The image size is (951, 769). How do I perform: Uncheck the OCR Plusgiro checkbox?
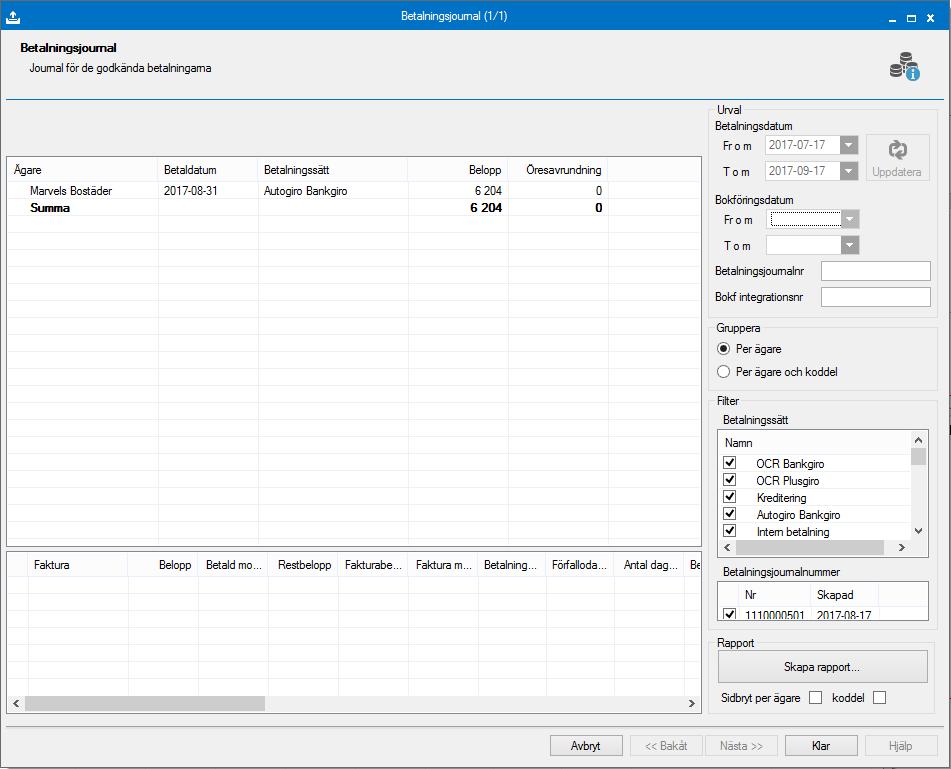730,480
